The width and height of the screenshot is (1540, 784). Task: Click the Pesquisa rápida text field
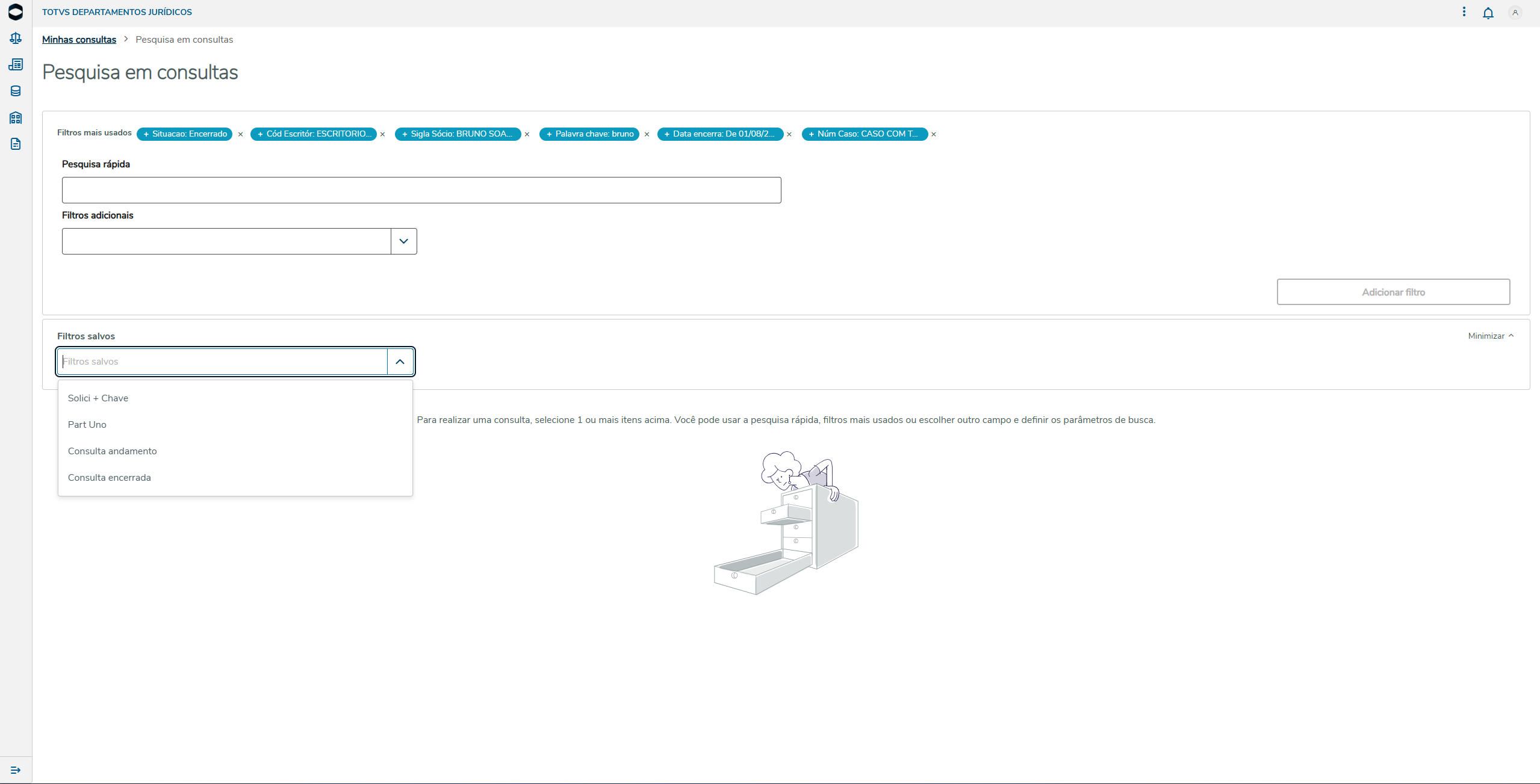[421, 190]
